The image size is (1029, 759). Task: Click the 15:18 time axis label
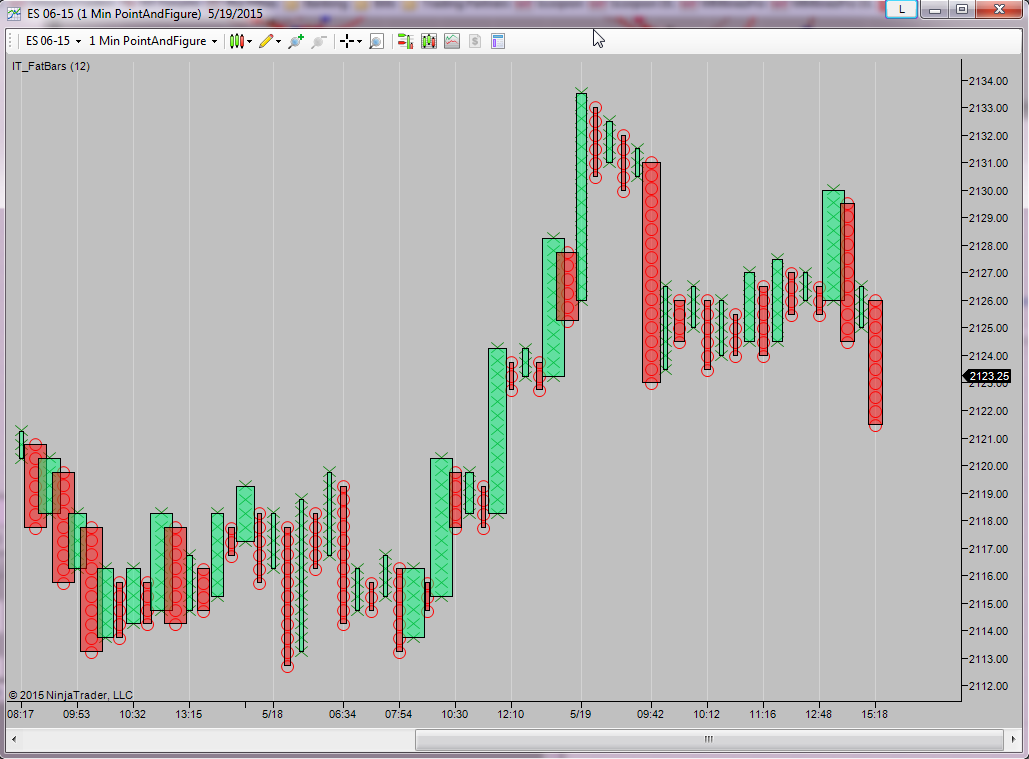pos(875,714)
